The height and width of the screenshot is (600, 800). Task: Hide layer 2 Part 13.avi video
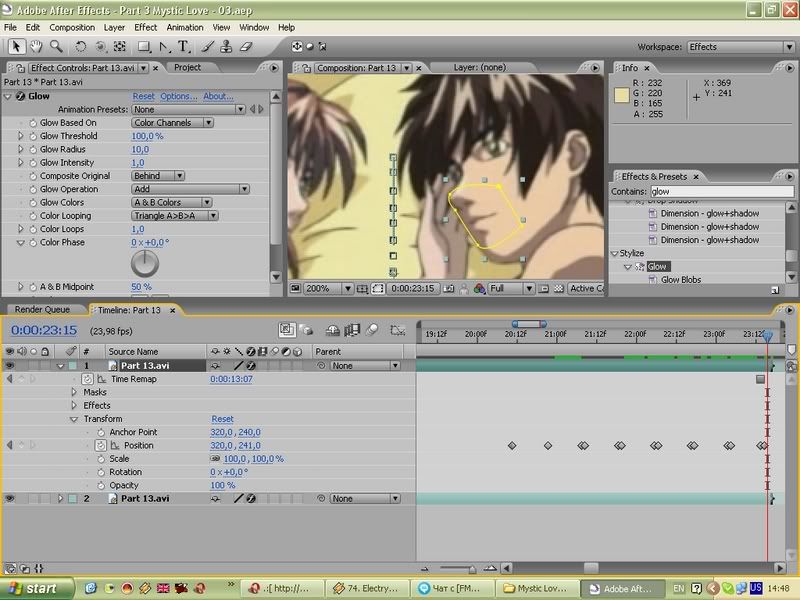pyautogui.click(x=10, y=498)
